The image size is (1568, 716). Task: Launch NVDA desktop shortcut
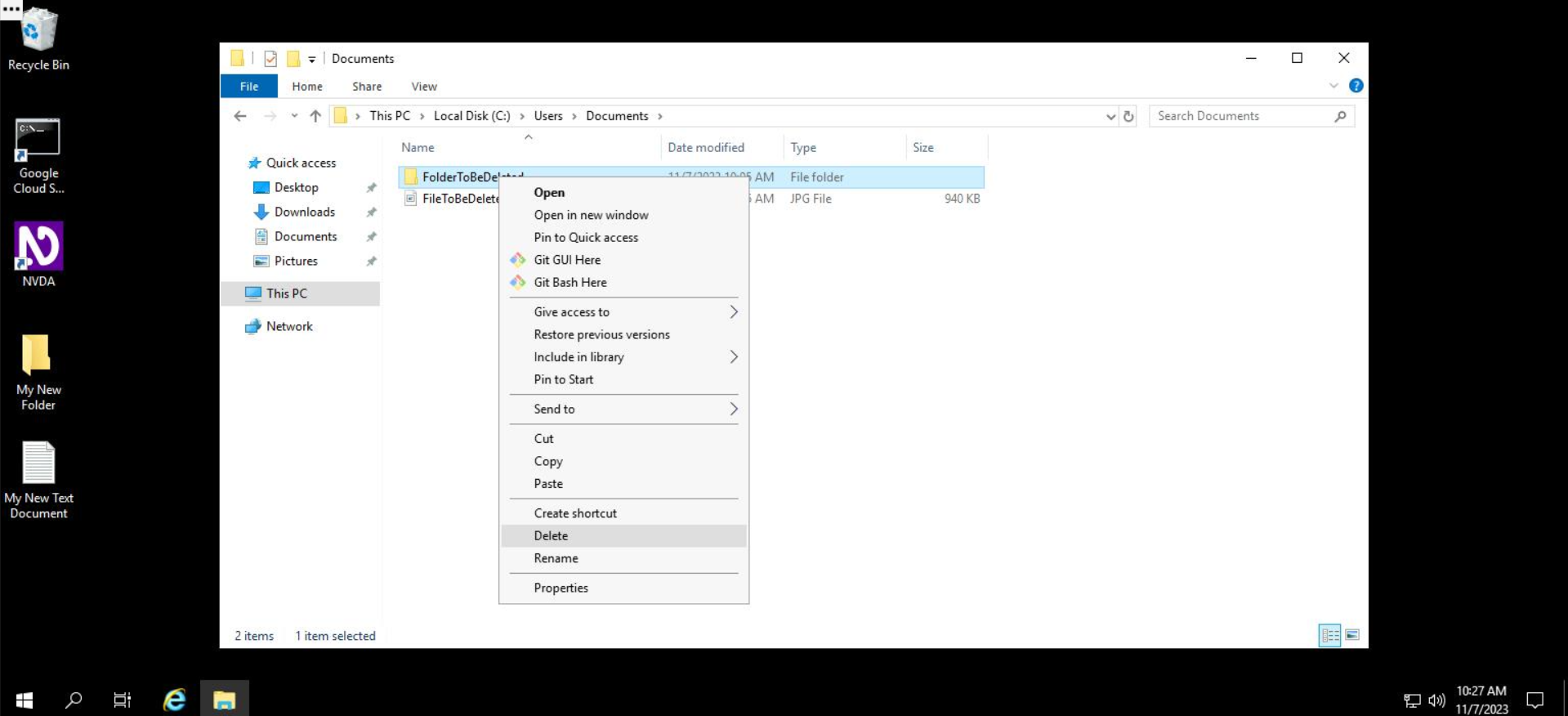(x=38, y=254)
